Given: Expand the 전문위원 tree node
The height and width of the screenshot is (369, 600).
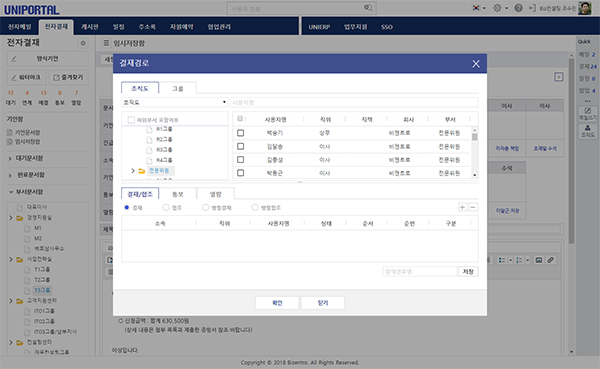Looking at the screenshot, I should (x=133, y=171).
